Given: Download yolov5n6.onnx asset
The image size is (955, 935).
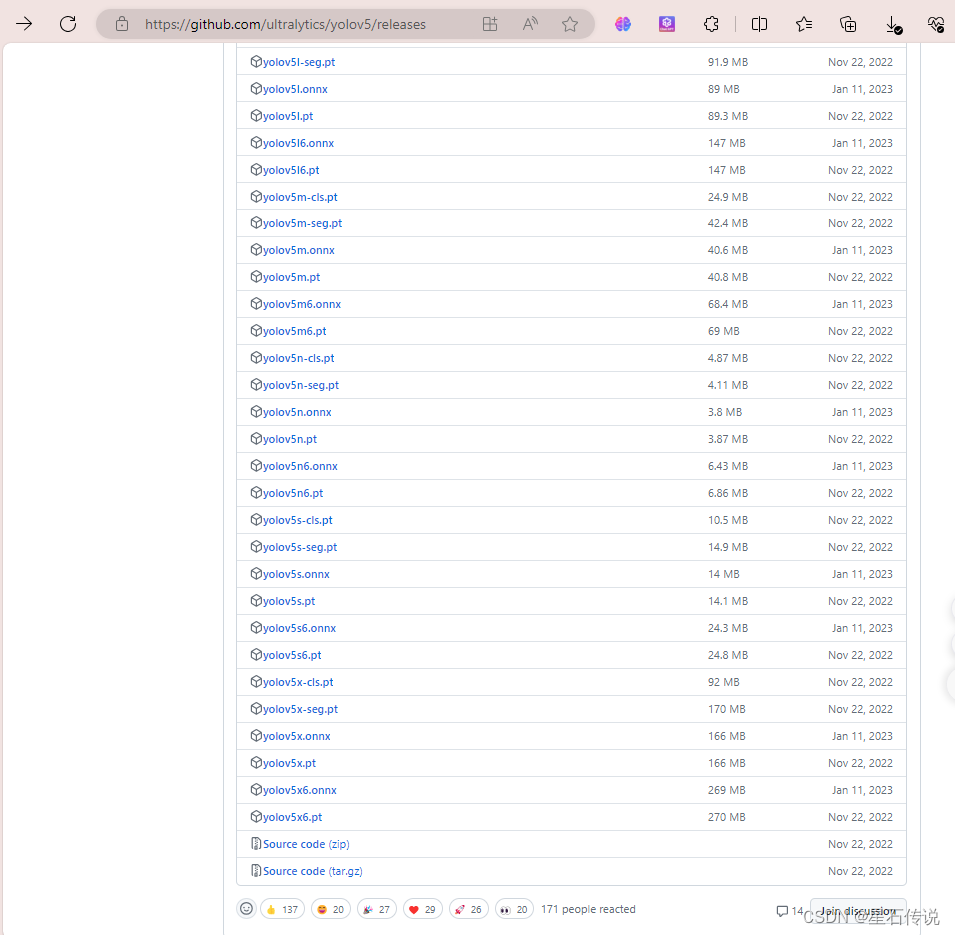Looking at the screenshot, I should [300, 466].
